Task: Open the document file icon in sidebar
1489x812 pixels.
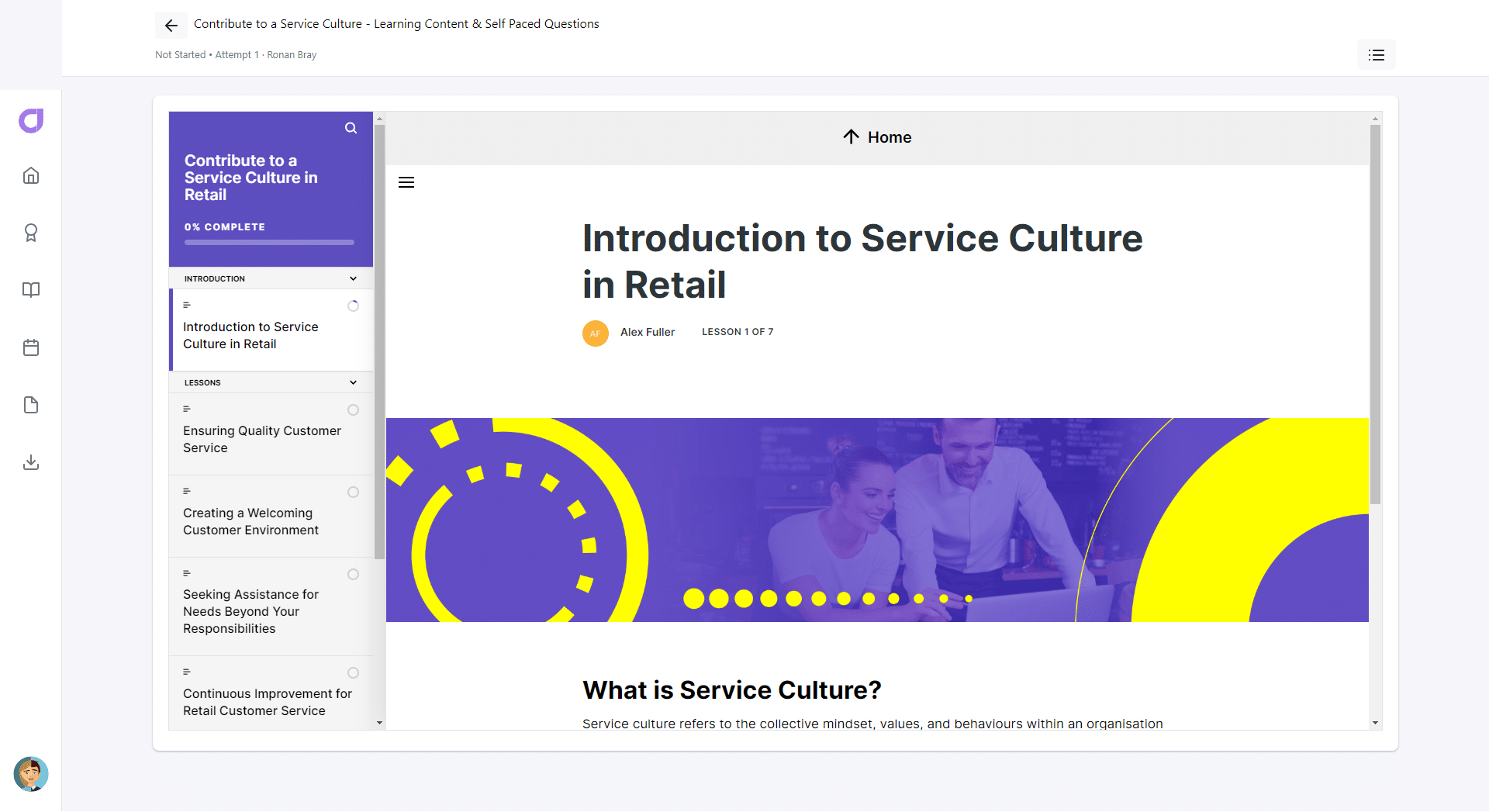Action: 31,405
